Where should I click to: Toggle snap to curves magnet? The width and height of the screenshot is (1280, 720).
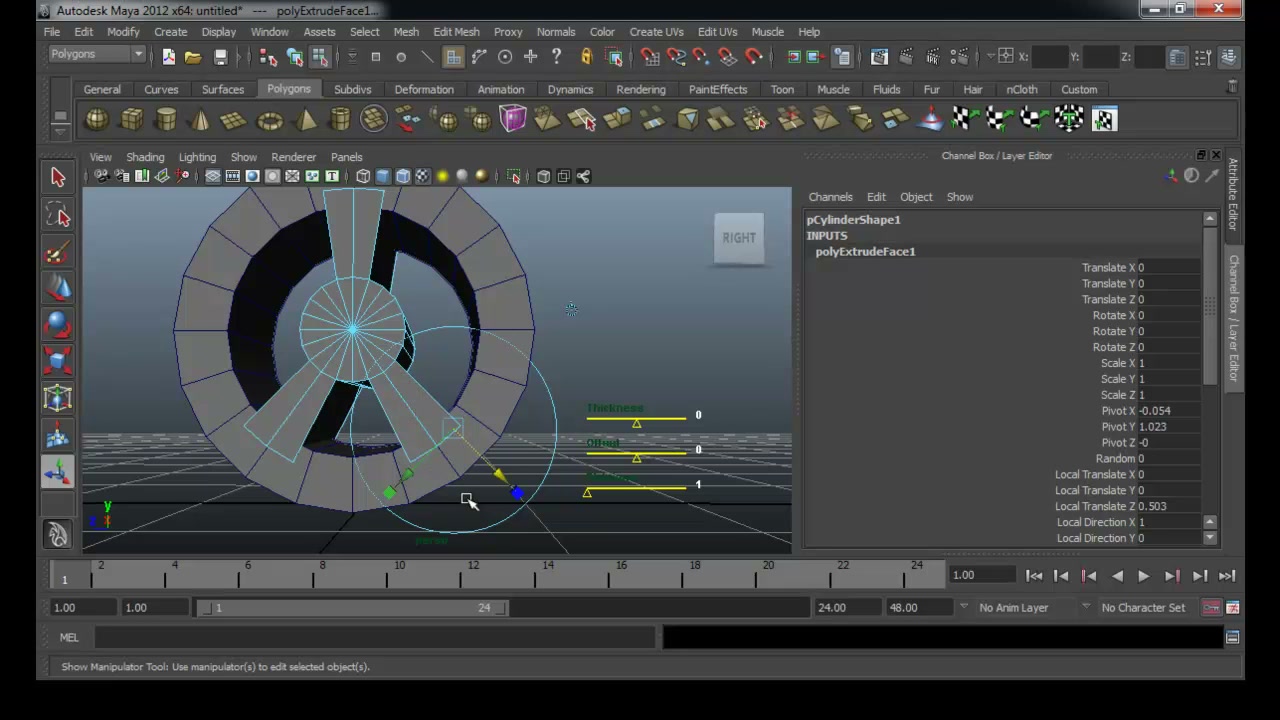tap(676, 57)
